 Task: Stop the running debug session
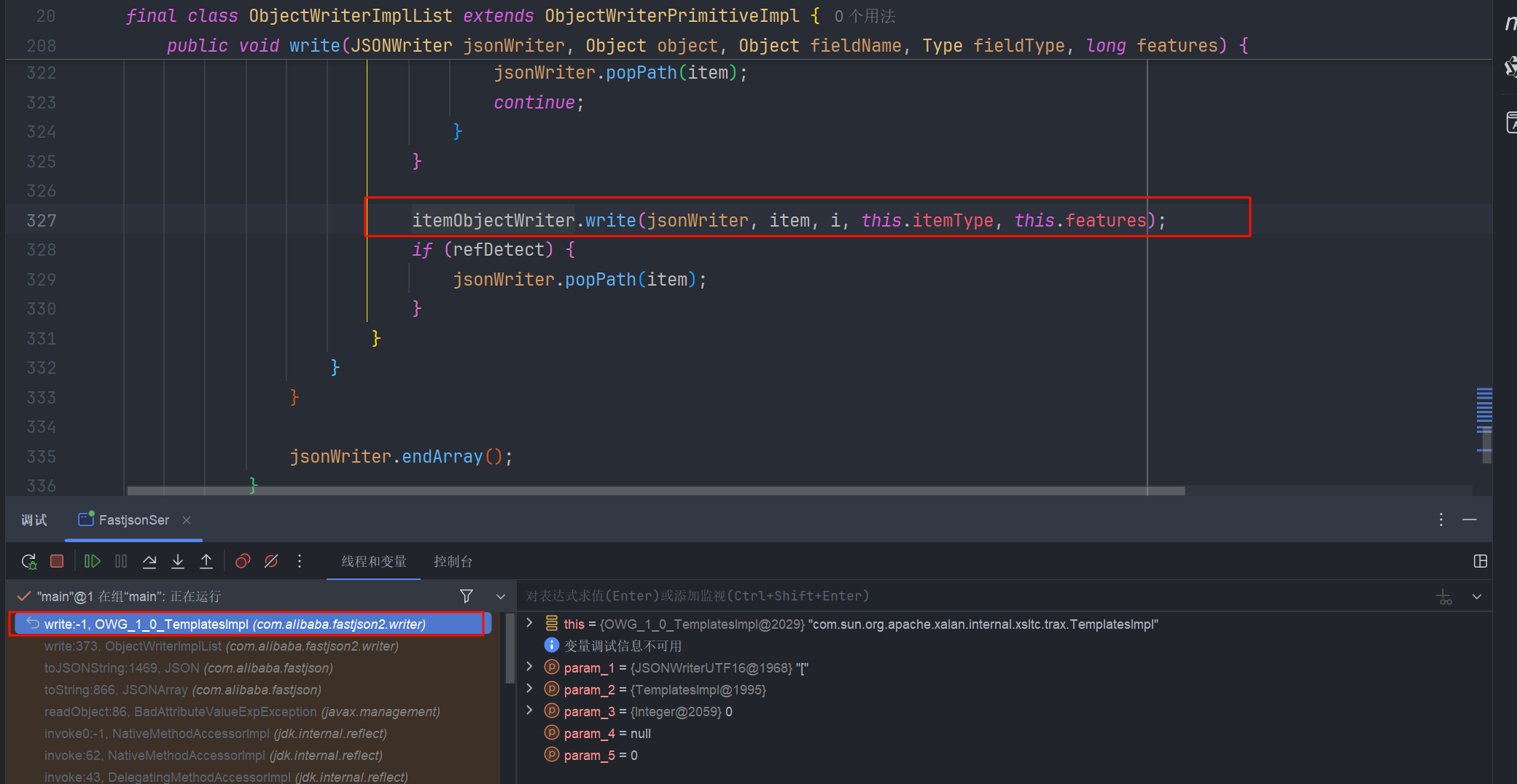[x=57, y=561]
